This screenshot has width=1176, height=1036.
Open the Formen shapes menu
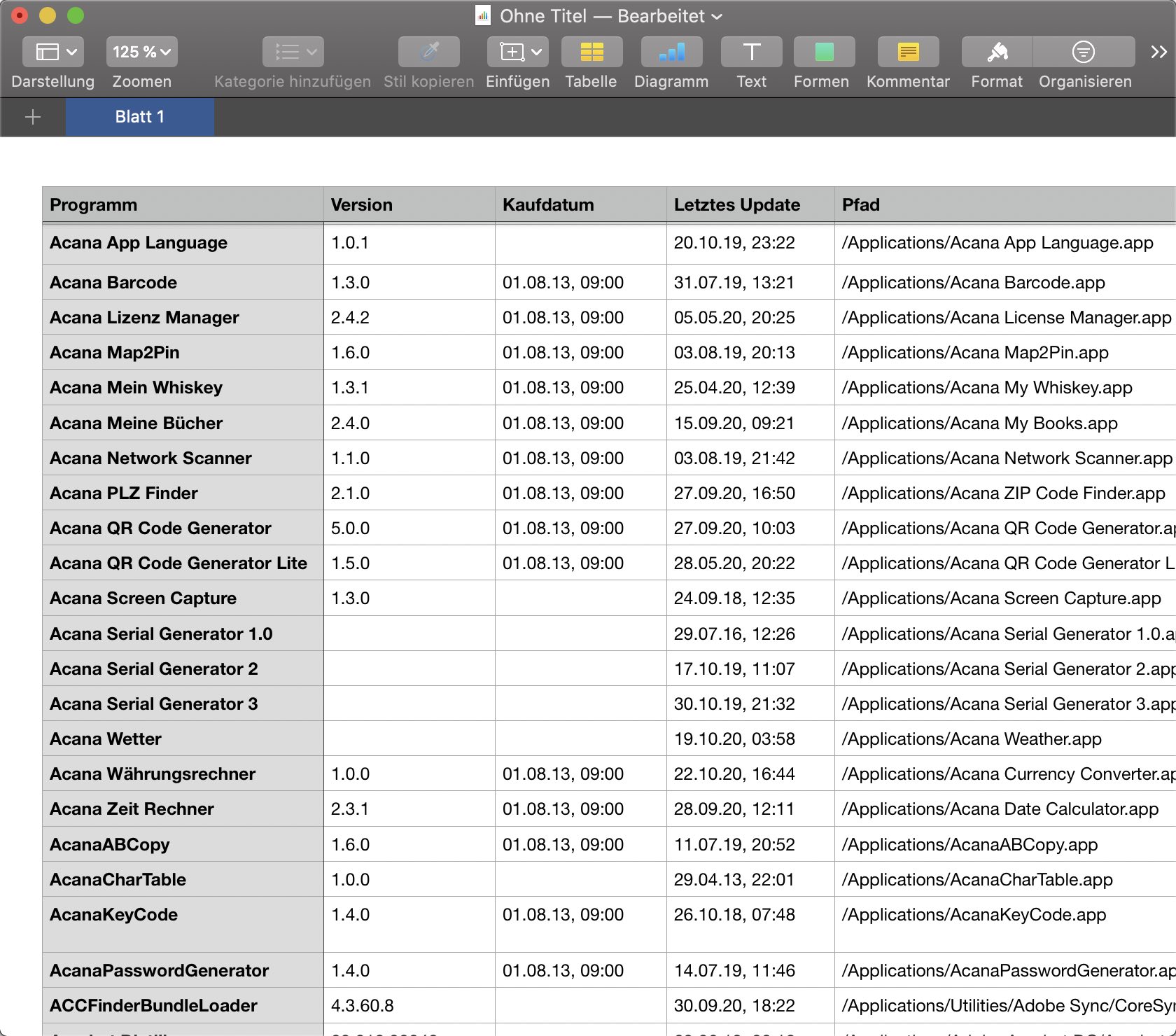[824, 52]
